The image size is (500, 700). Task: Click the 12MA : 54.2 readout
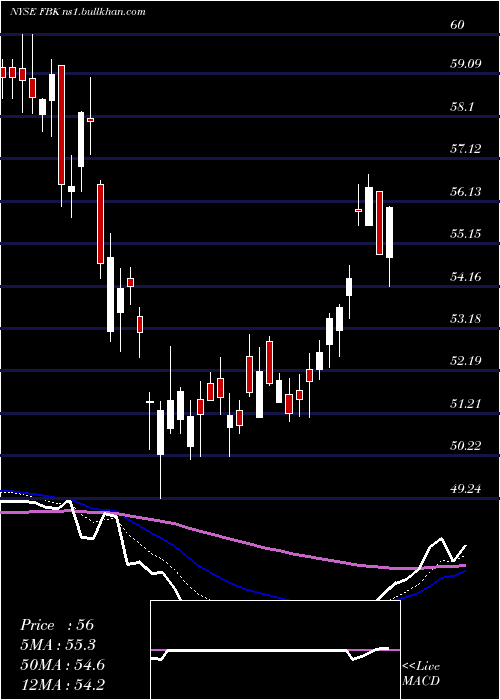[x=63, y=684]
